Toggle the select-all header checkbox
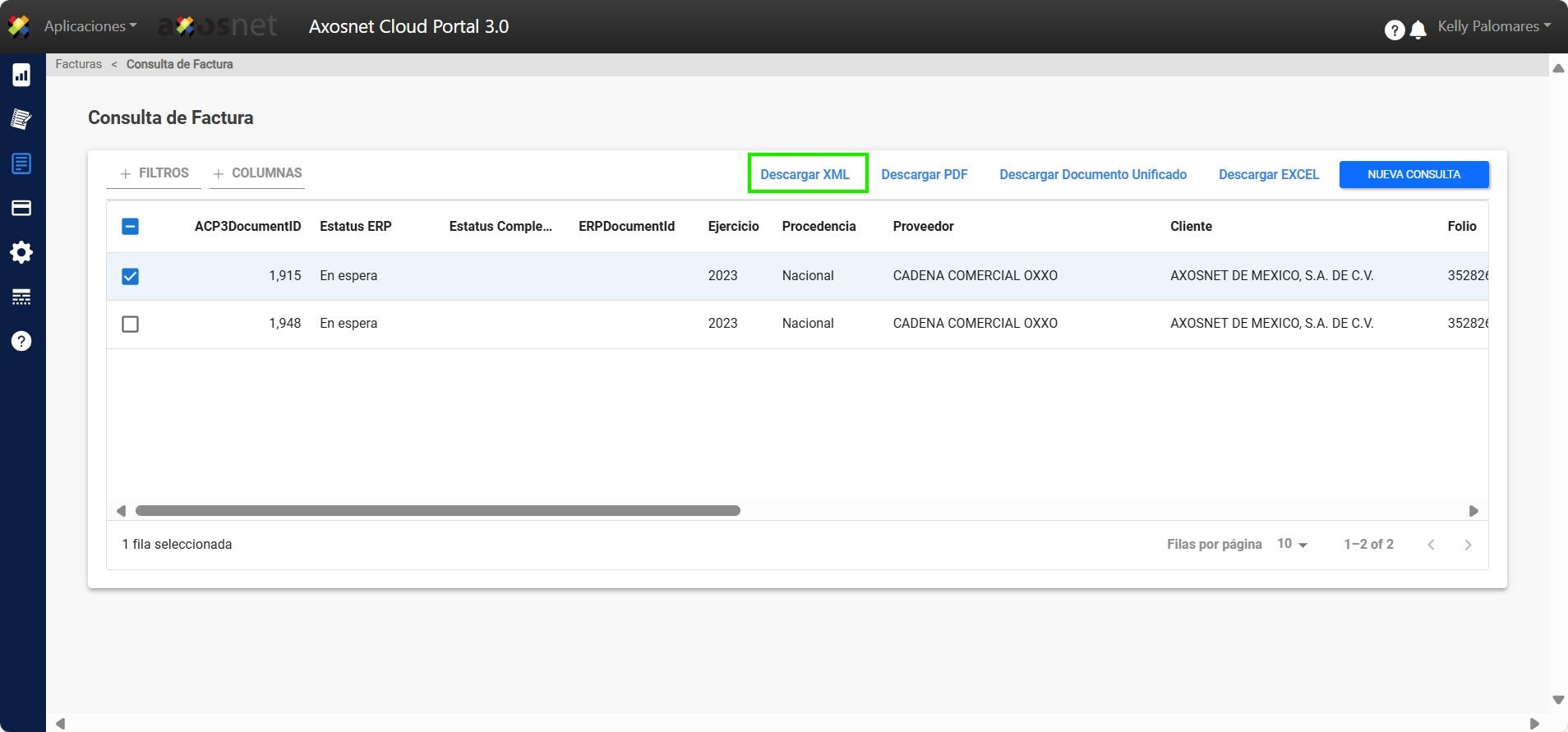Viewport: 1568px width, 732px height. tap(130, 227)
